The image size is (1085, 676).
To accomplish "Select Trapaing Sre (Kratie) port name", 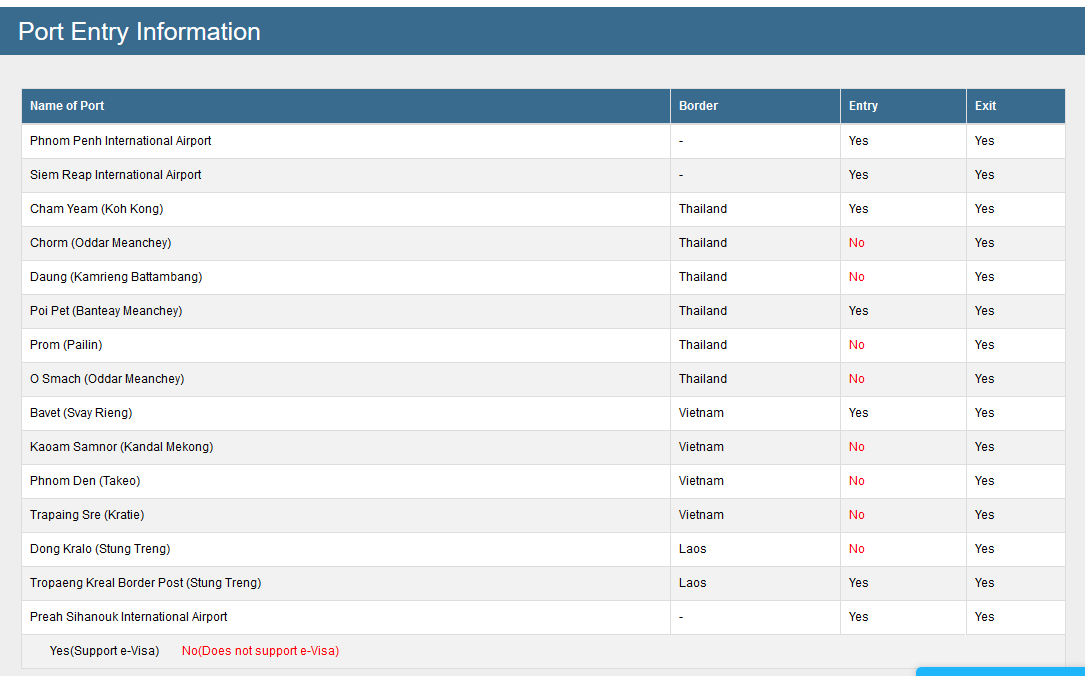I will pyautogui.click(x=87, y=515).
